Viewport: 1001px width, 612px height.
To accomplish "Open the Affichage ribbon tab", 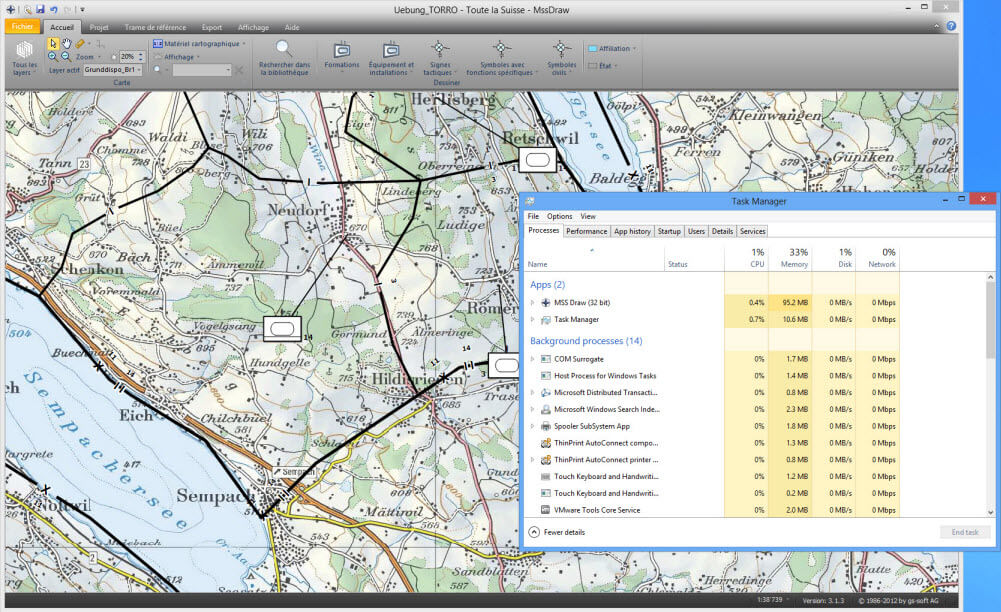I will click(253, 27).
